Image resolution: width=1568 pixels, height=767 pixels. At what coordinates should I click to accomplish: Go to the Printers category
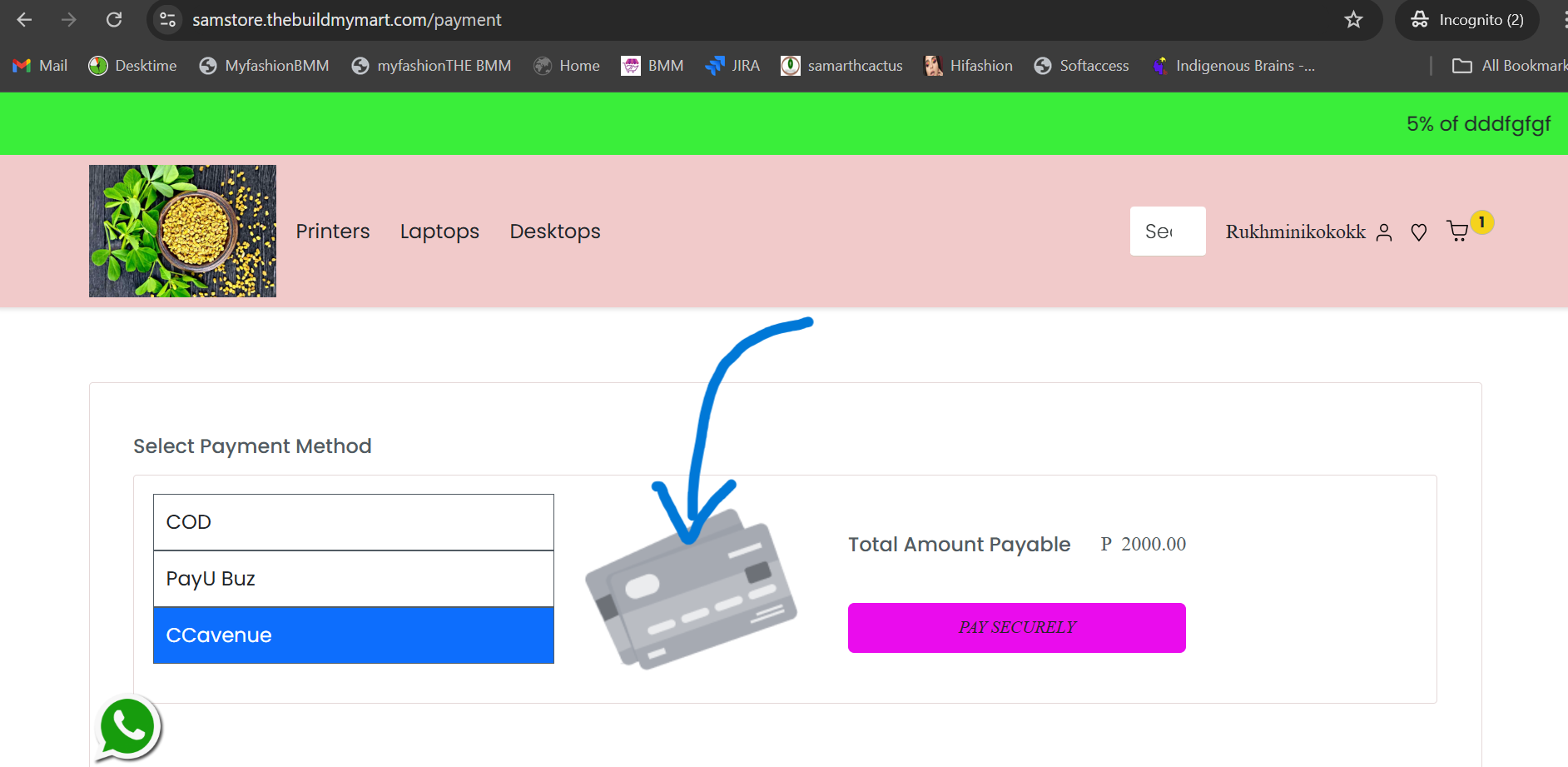pyautogui.click(x=333, y=232)
